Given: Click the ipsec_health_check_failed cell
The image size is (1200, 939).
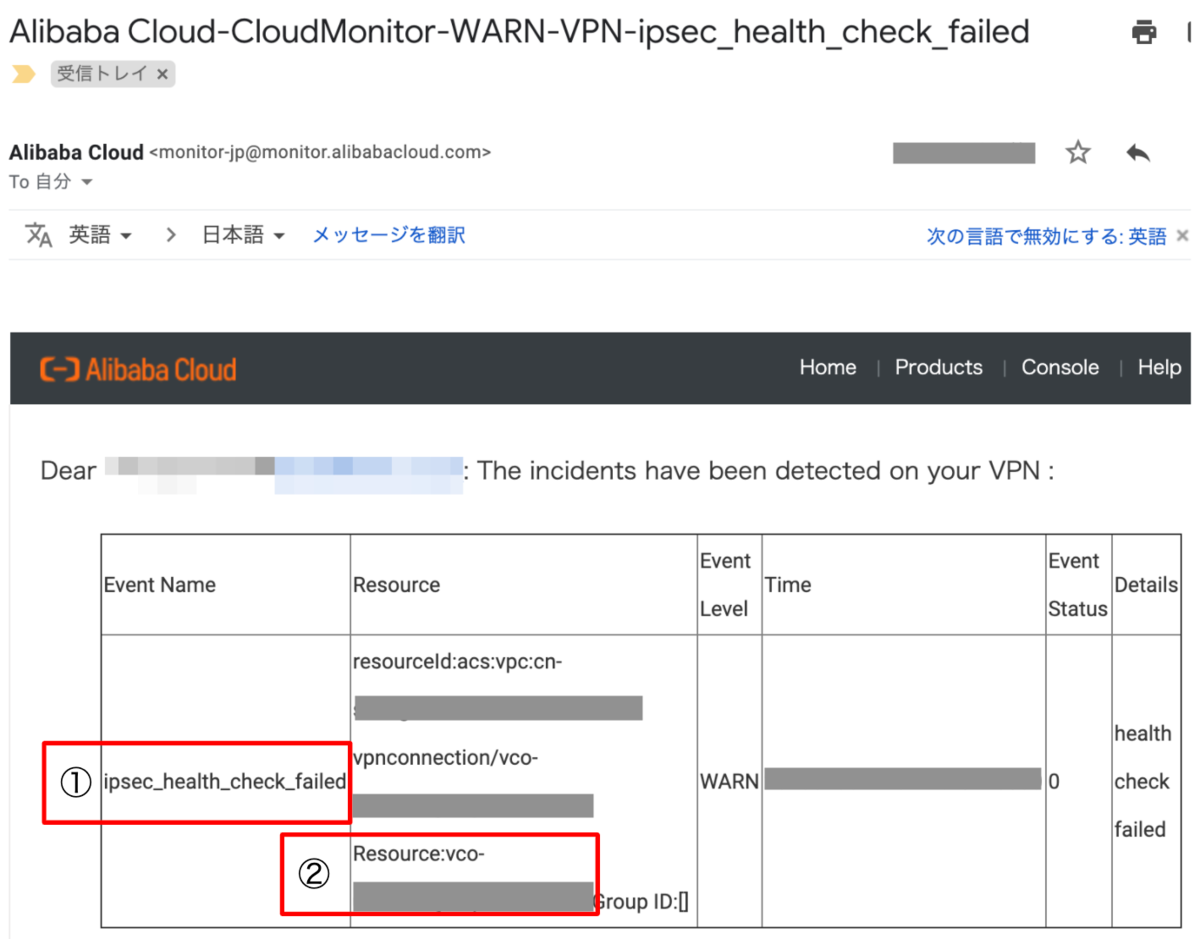Looking at the screenshot, I should (225, 782).
